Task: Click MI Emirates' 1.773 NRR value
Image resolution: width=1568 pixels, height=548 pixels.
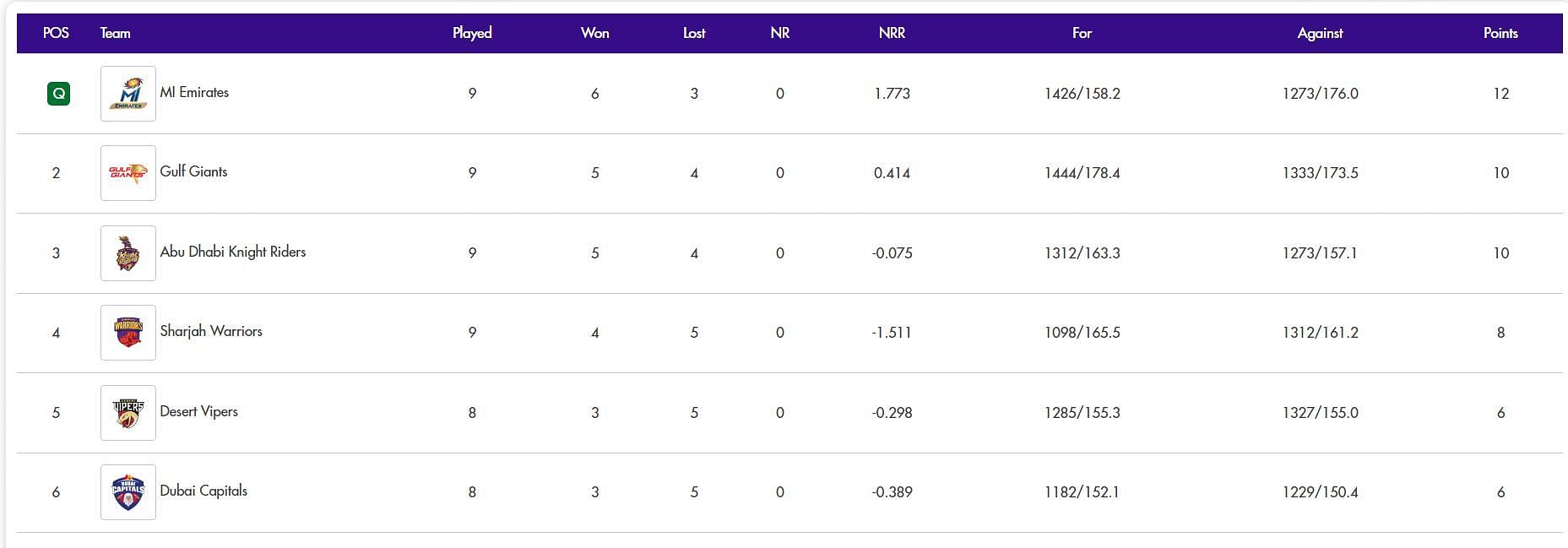Action: pyautogui.click(x=892, y=94)
